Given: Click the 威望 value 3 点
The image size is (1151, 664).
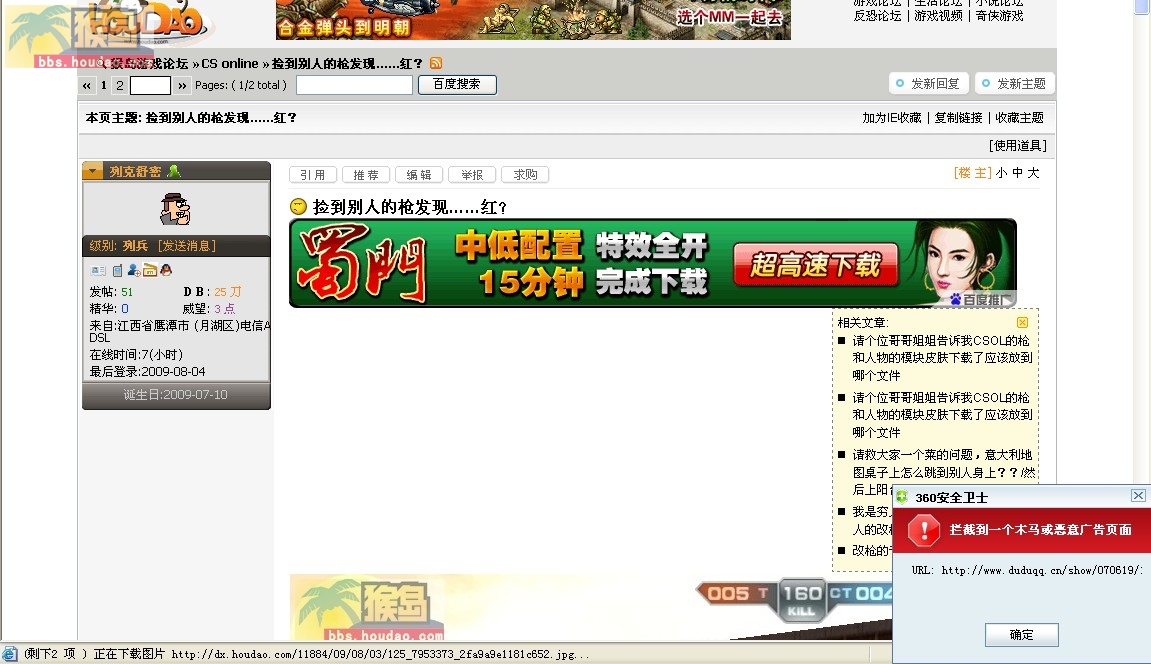Looking at the screenshot, I should (x=225, y=309).
